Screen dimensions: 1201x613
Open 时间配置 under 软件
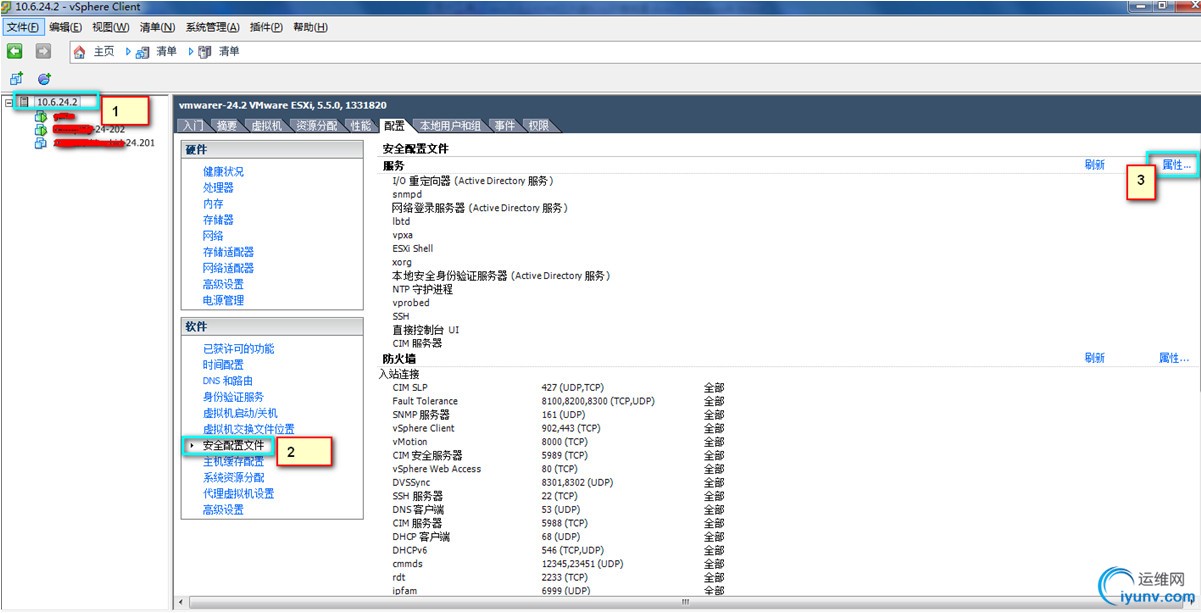pos(223,365)
